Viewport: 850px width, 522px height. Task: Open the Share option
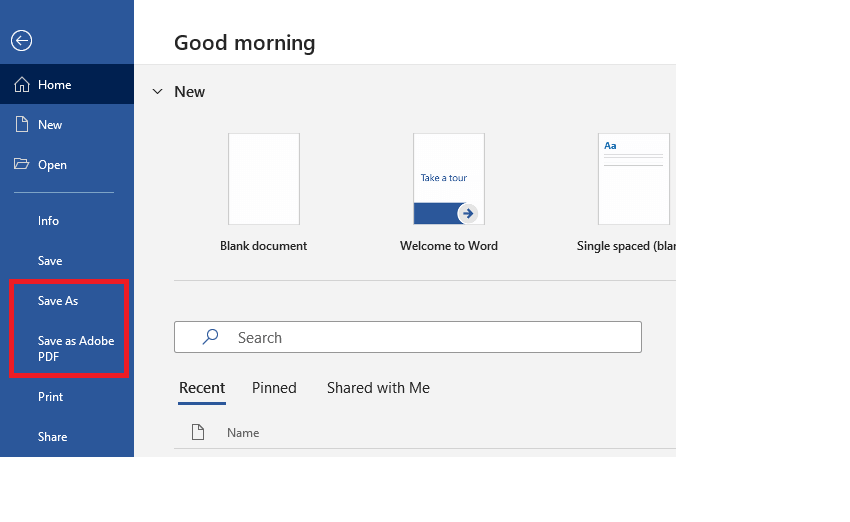coord(52,437)
